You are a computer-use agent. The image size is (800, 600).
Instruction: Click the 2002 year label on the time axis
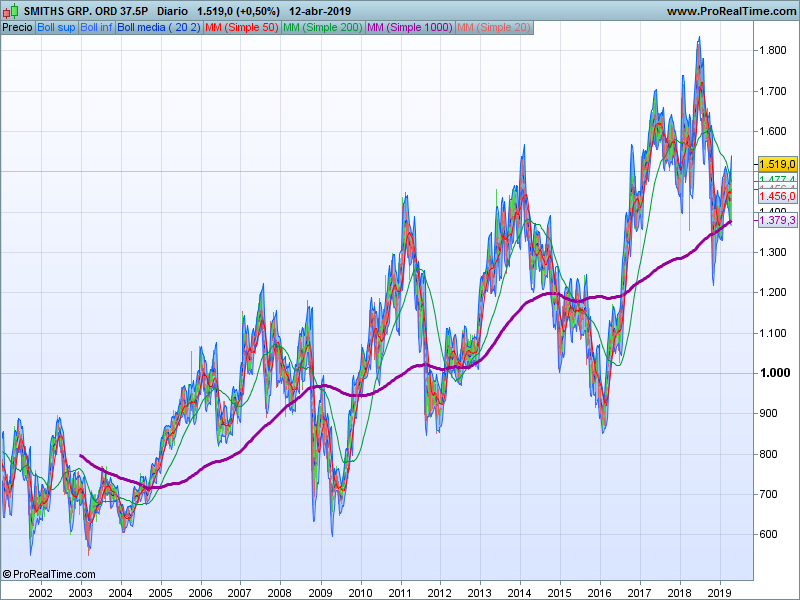40,593
